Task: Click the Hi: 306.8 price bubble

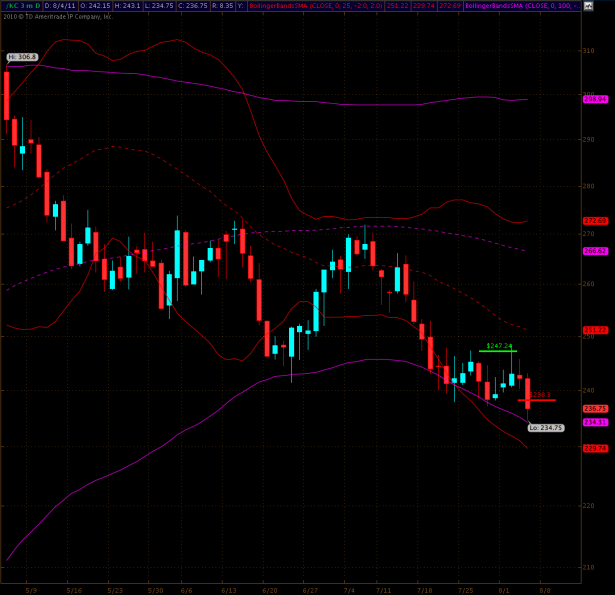Action: click(22, 57)
